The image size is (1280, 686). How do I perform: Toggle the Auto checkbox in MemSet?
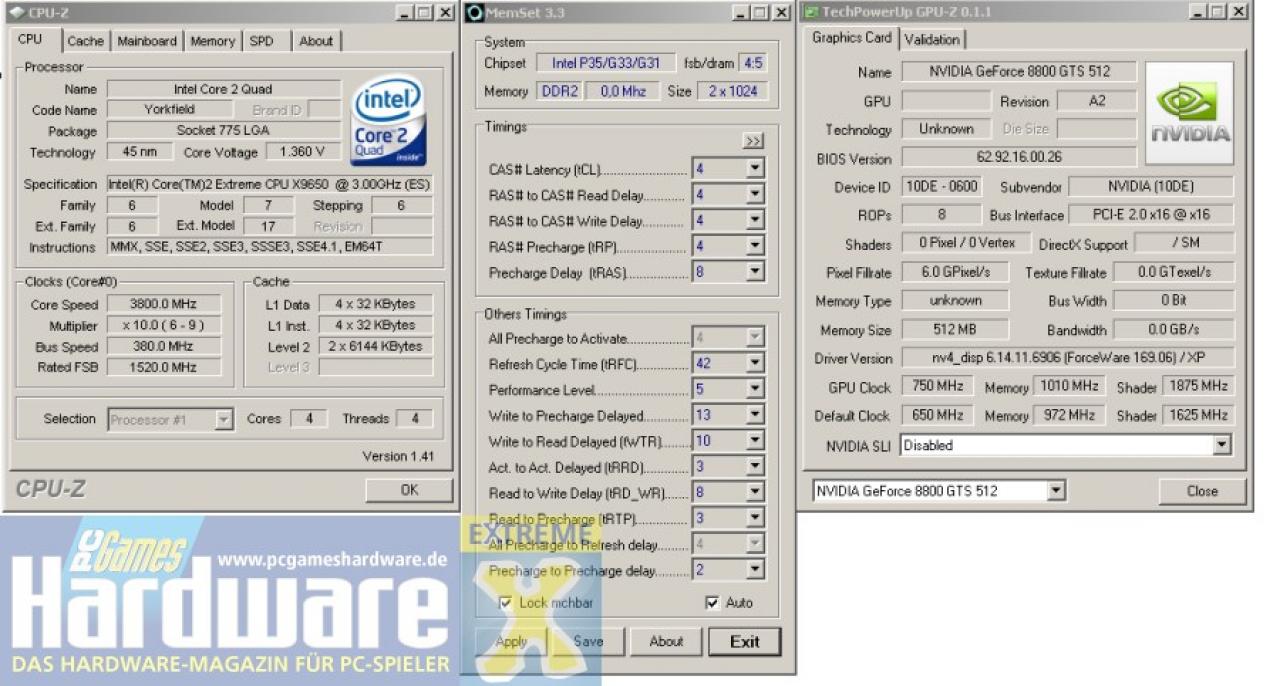pos(712,603)
